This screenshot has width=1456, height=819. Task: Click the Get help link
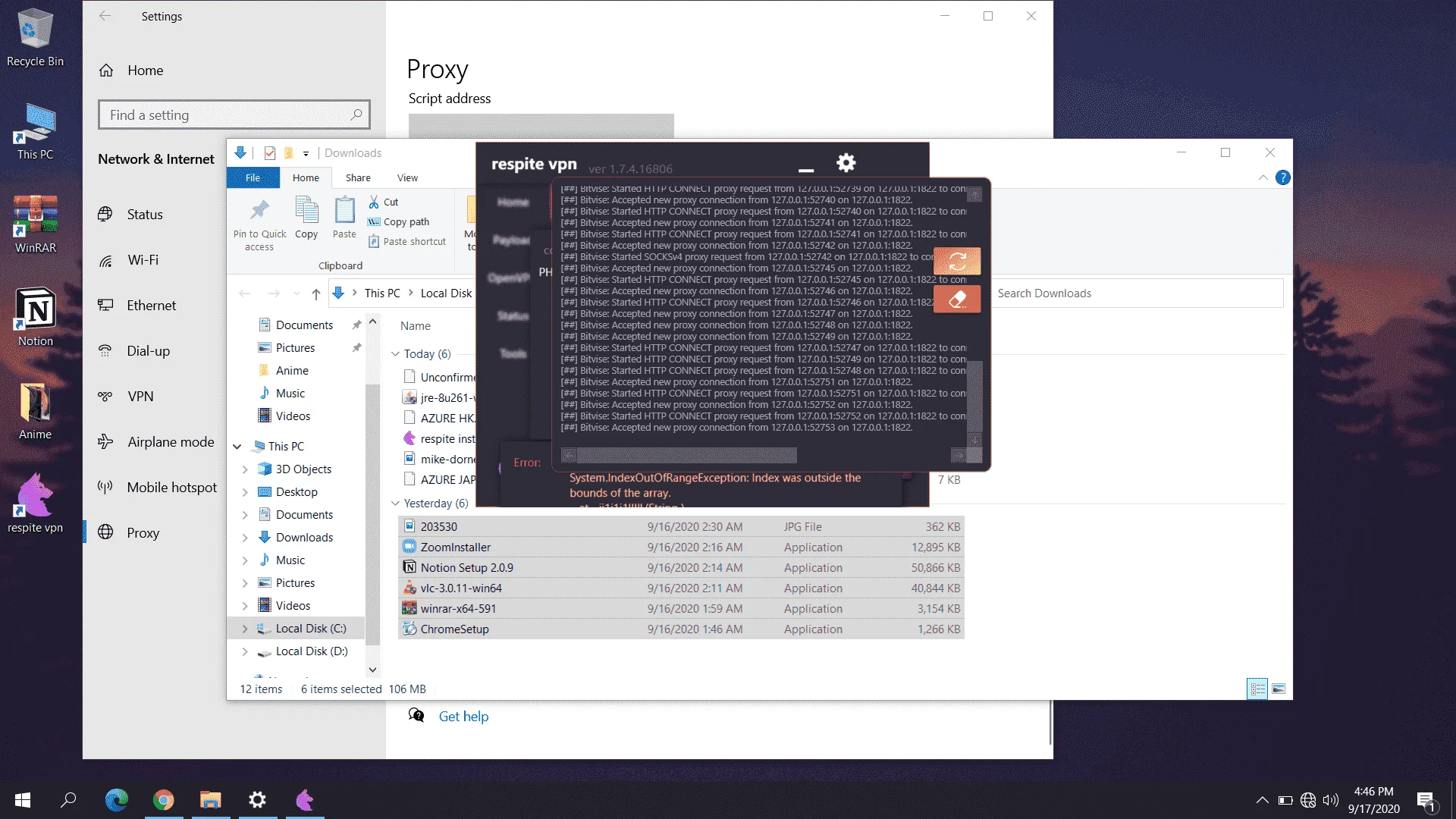tap(463, 717)
